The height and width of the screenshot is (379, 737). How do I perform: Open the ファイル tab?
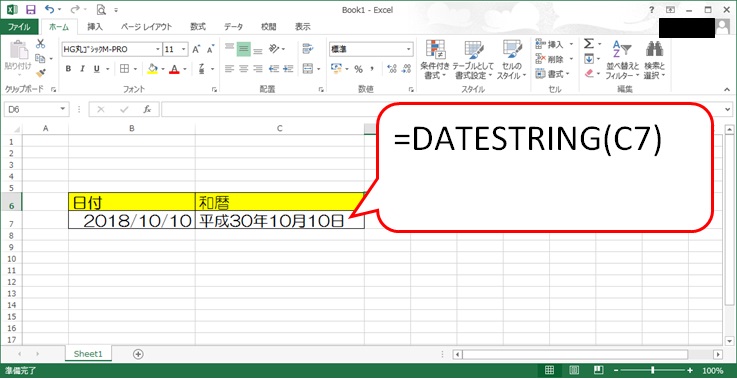[19, 27]
